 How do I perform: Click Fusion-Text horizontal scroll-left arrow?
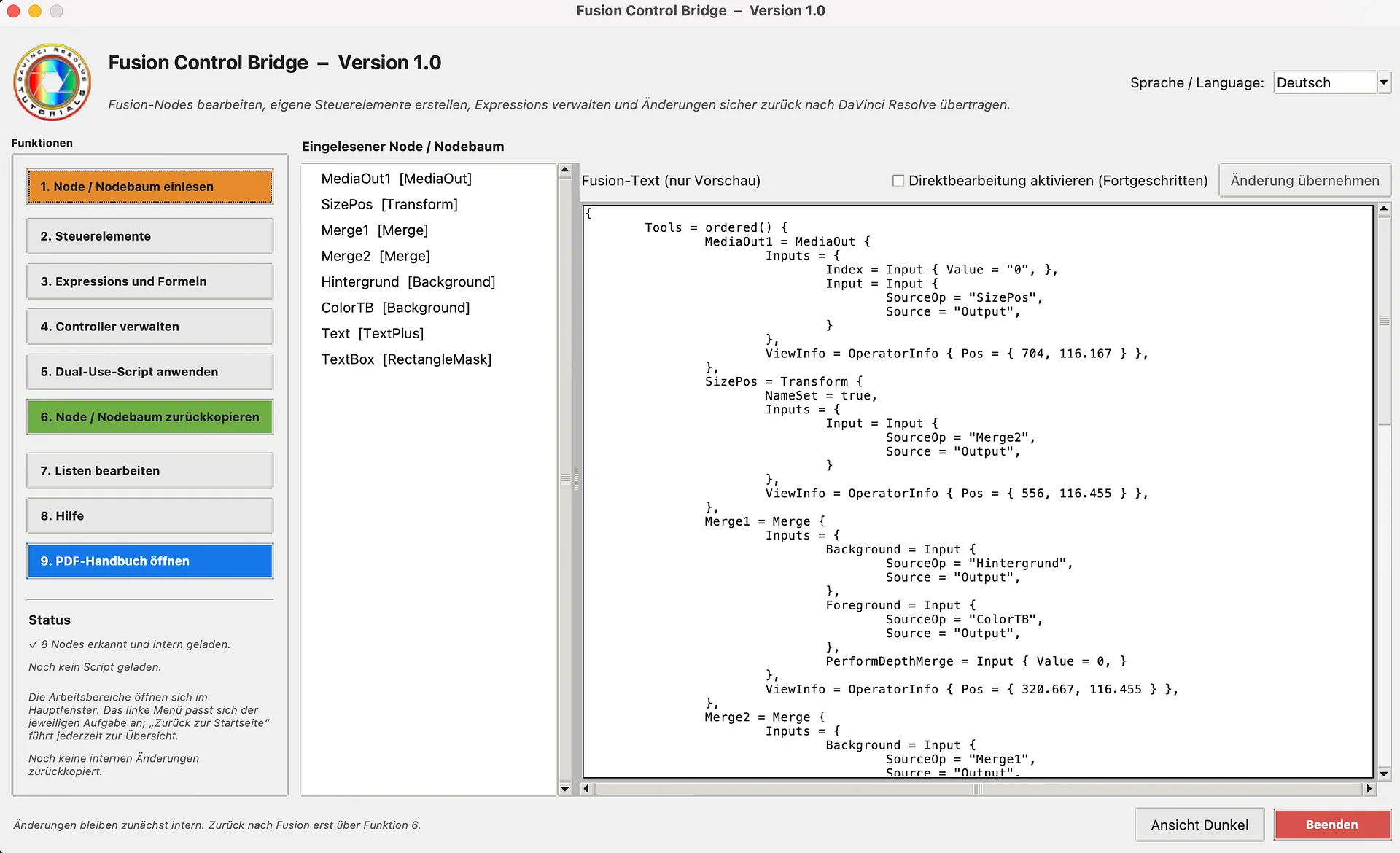click(x=586, y=789)
